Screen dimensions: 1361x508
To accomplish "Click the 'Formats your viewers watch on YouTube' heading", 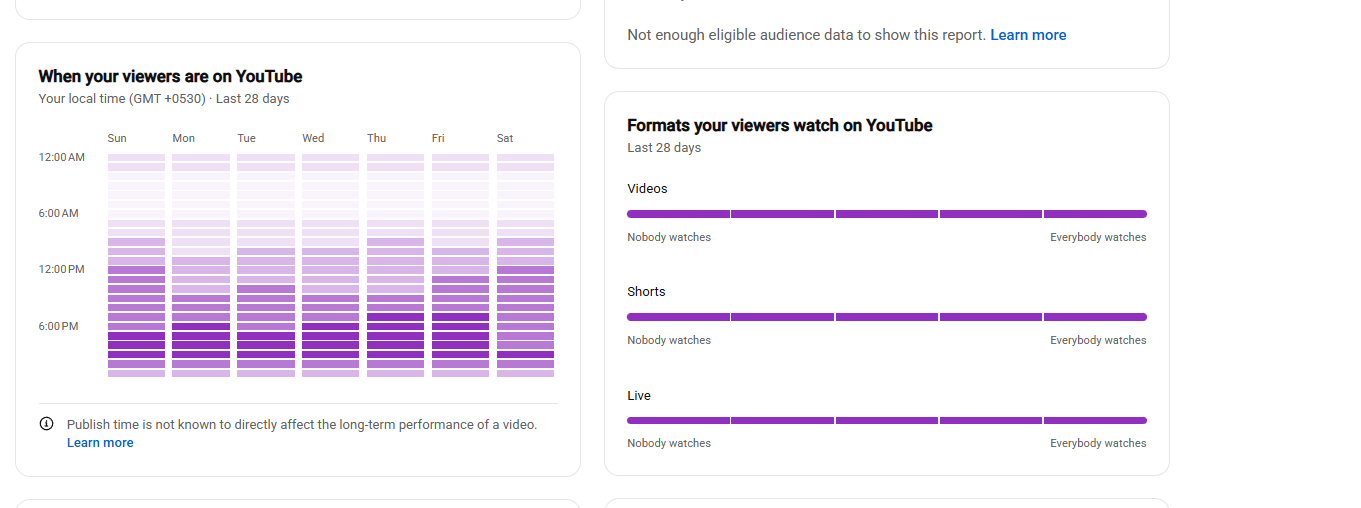I will [x=780, y=125].
